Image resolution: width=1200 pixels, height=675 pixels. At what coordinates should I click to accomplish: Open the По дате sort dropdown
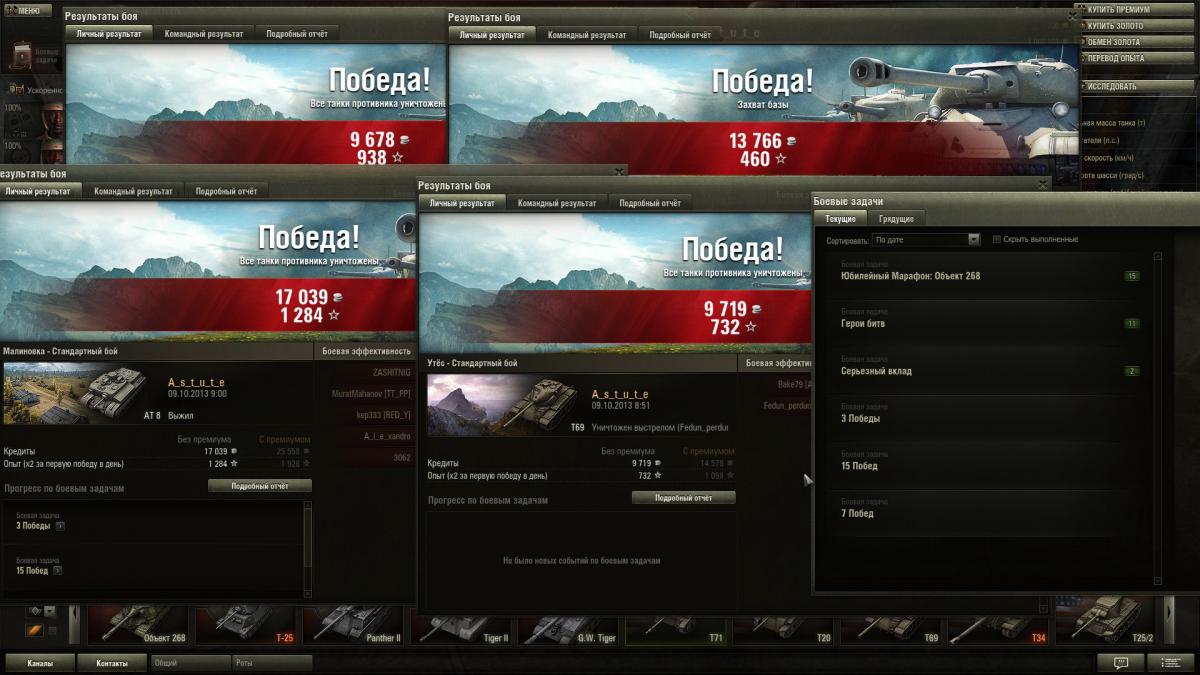[x=925, y=240]
